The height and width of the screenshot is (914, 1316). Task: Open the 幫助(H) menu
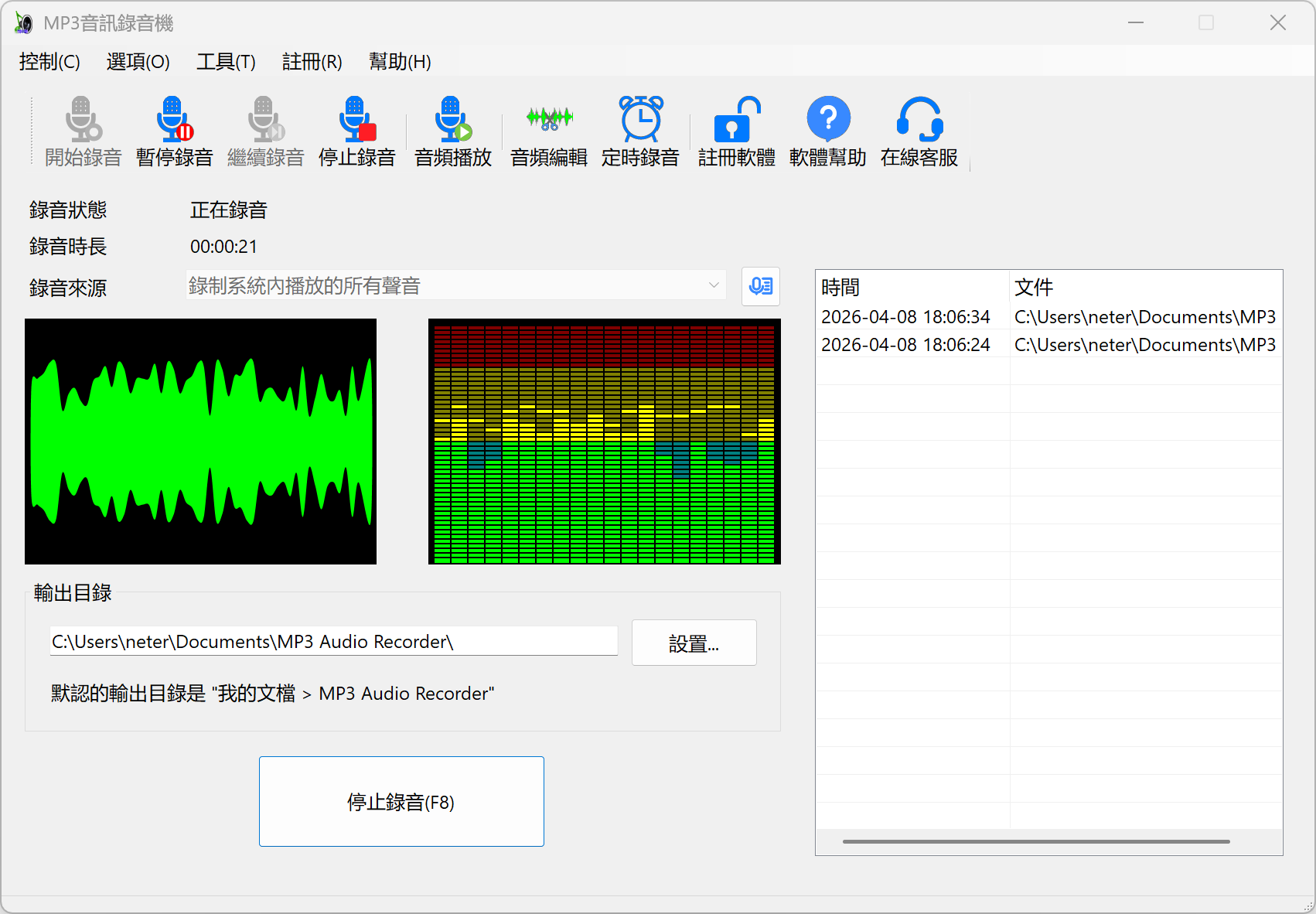[x=400, y=62]
